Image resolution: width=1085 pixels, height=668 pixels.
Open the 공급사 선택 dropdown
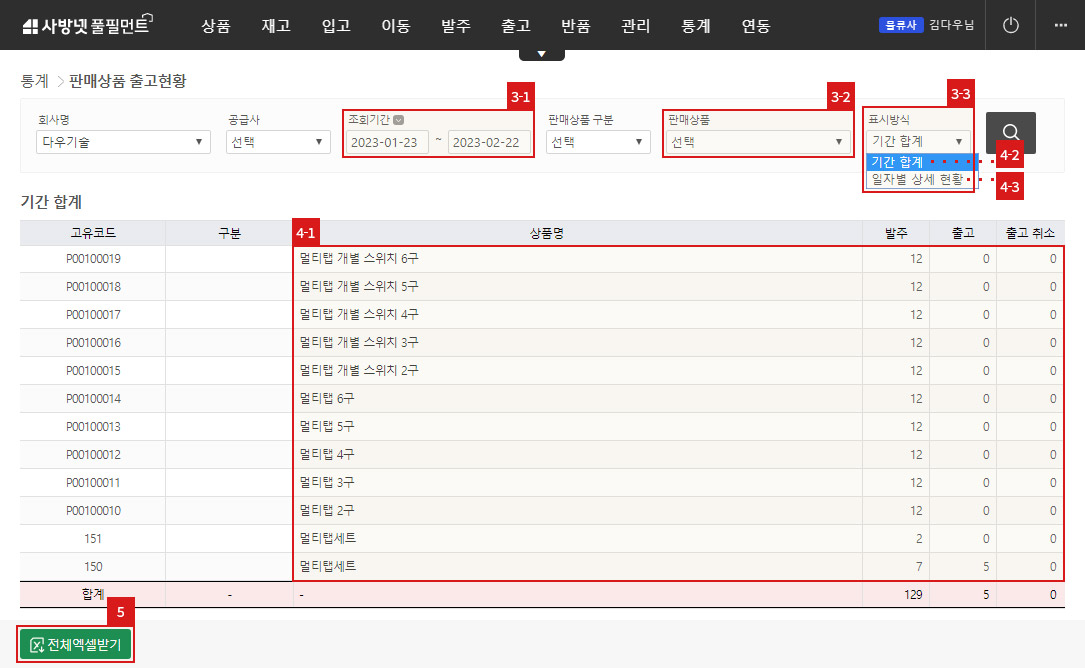(x=277, y=142)
